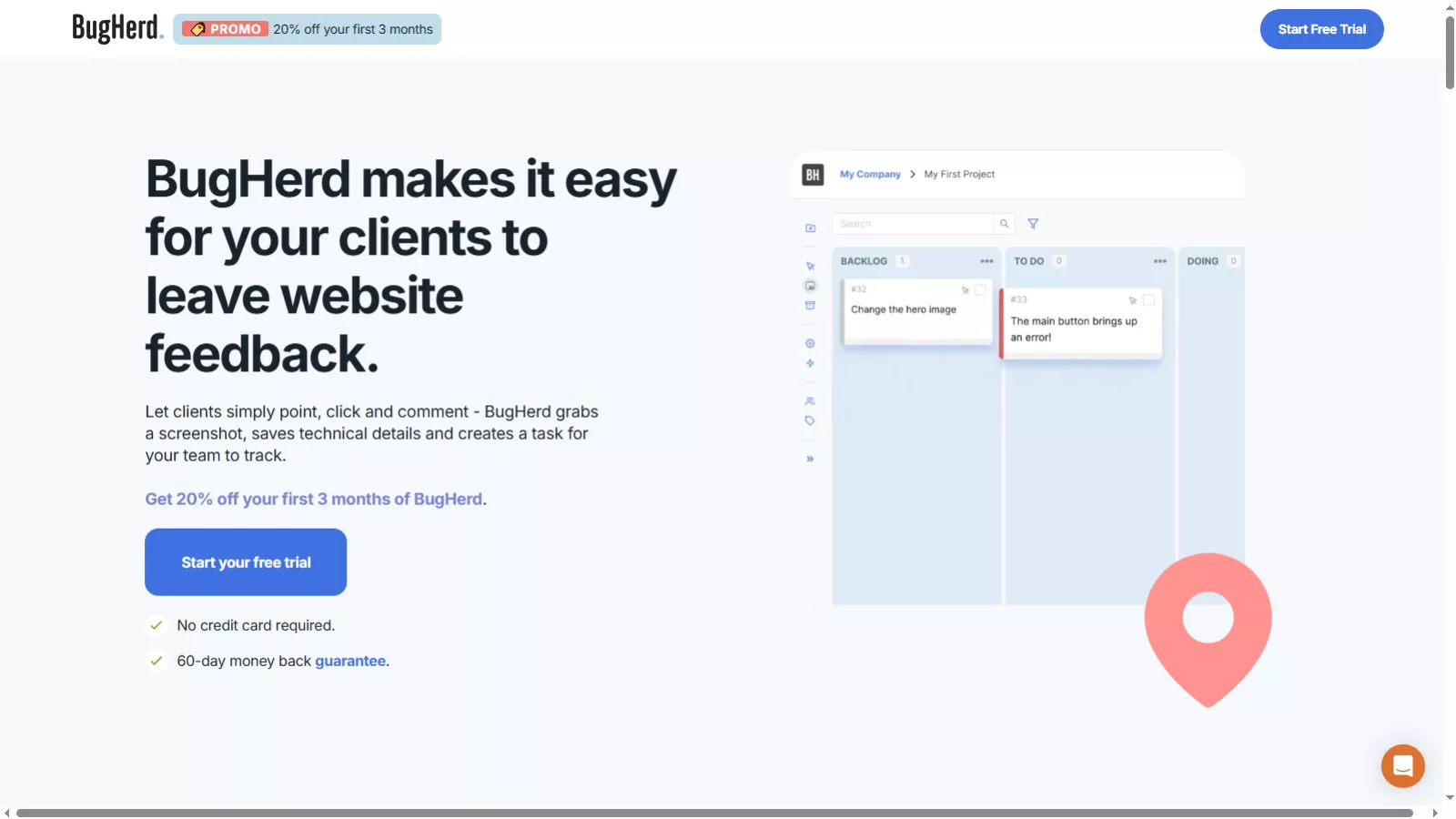Tick the checkbox on task #32
This screenshot has width=1456, height=819.
pos(980,290)
